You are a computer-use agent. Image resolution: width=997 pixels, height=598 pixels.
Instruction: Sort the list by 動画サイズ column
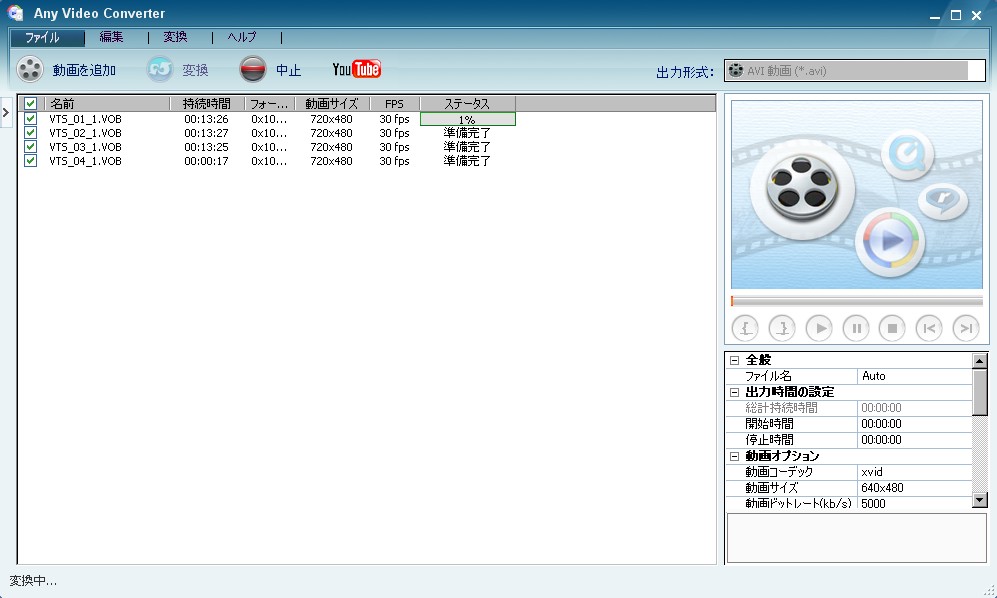[x=332, y=103]
